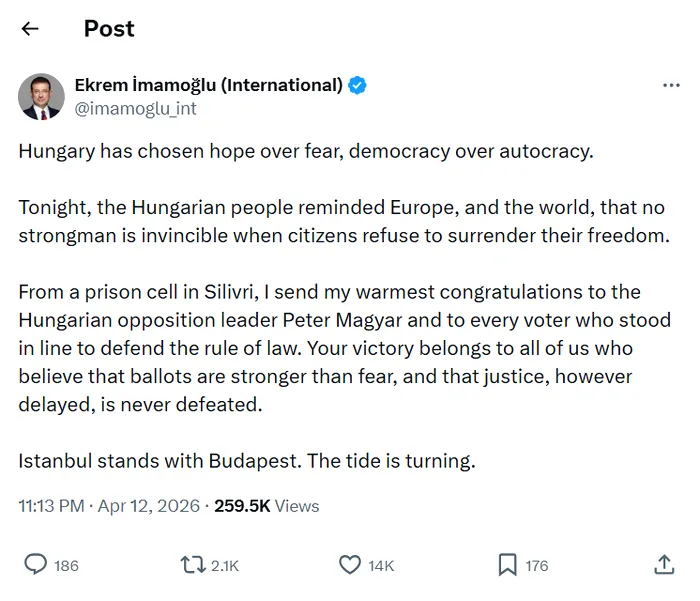Click the 2.1K reposts count

tap(225, 566)
